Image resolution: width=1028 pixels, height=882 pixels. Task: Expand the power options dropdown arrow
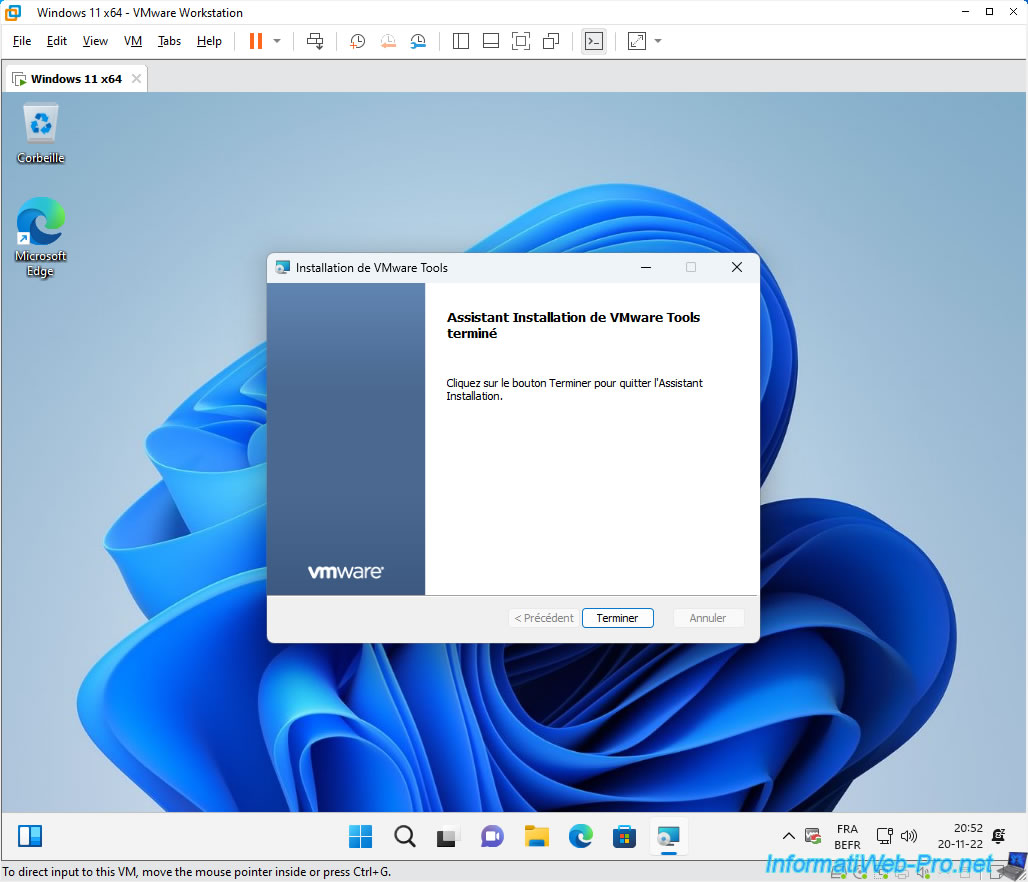277,41
